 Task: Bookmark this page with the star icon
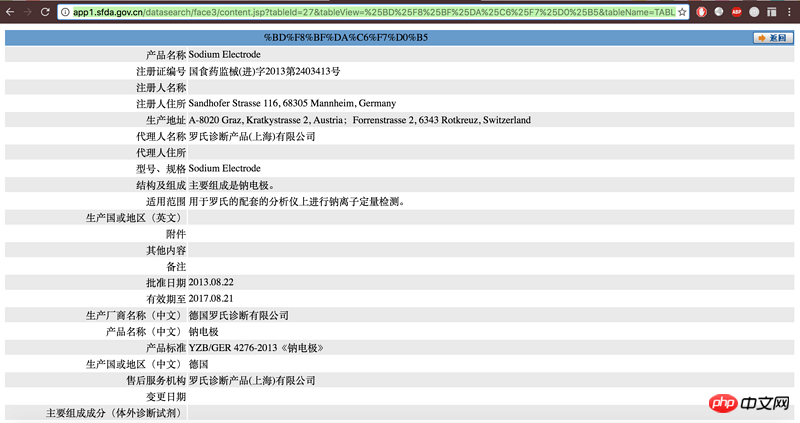click(682, 12)
